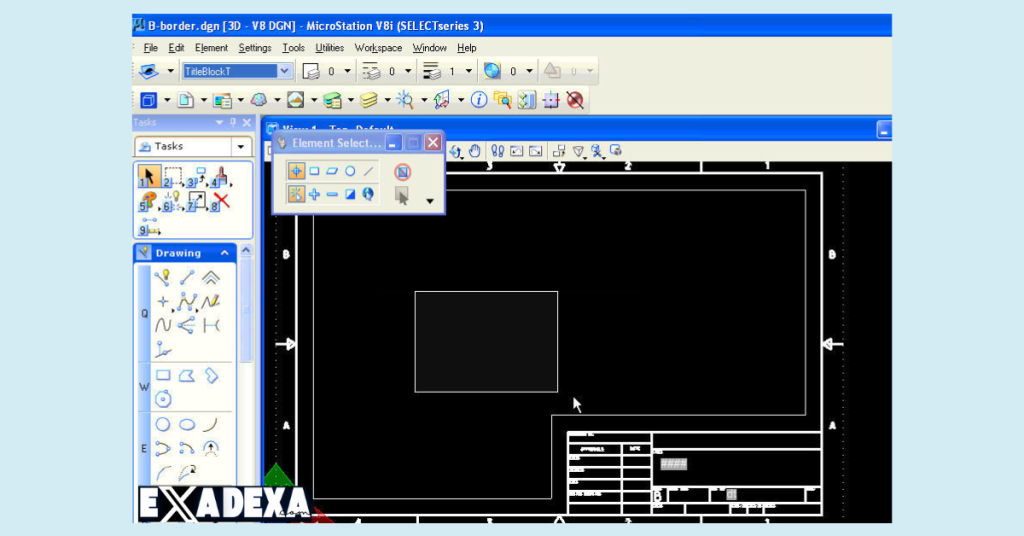The width and height of the screenshot is (1024, 536).
Task: Choose the Measure tool numbered 9
Action: [150, 226]
